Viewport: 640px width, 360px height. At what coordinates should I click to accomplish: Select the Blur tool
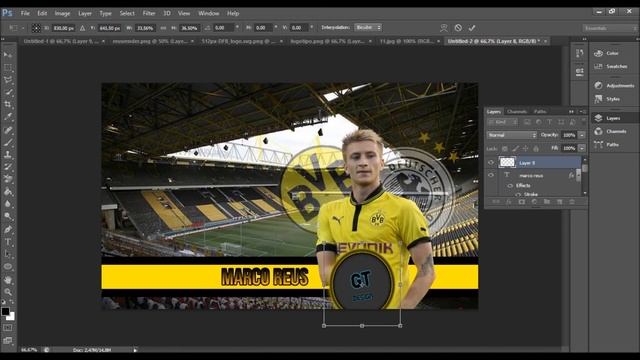8,204
